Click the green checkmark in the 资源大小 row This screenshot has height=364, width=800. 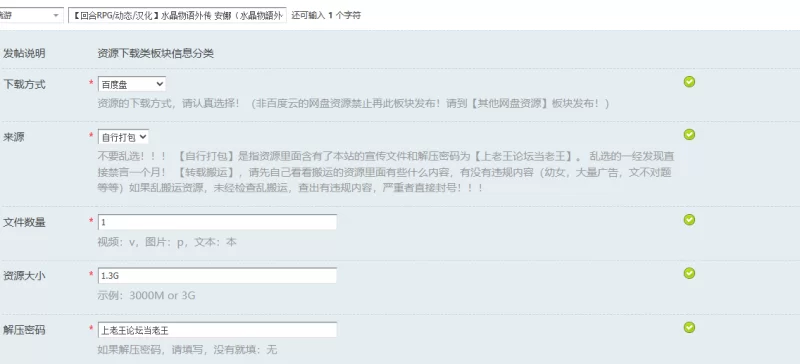pyautogui.click(x=689, y=273)
